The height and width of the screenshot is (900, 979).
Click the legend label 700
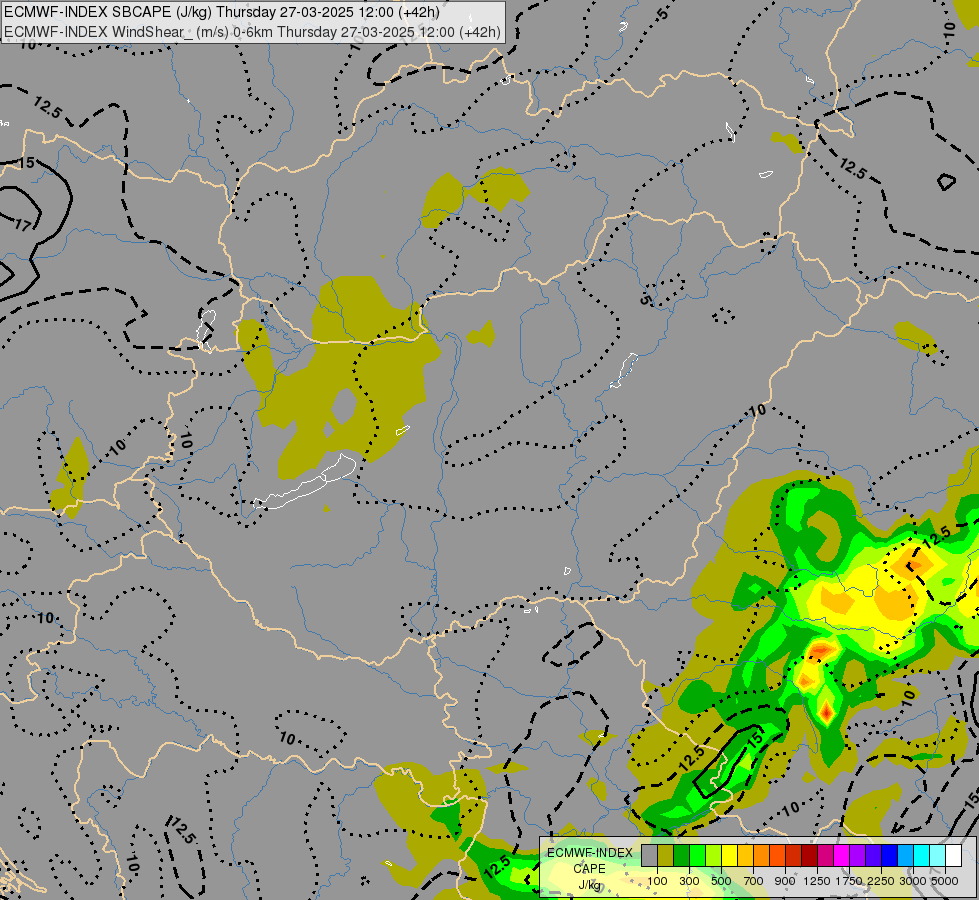pos(753,881)
